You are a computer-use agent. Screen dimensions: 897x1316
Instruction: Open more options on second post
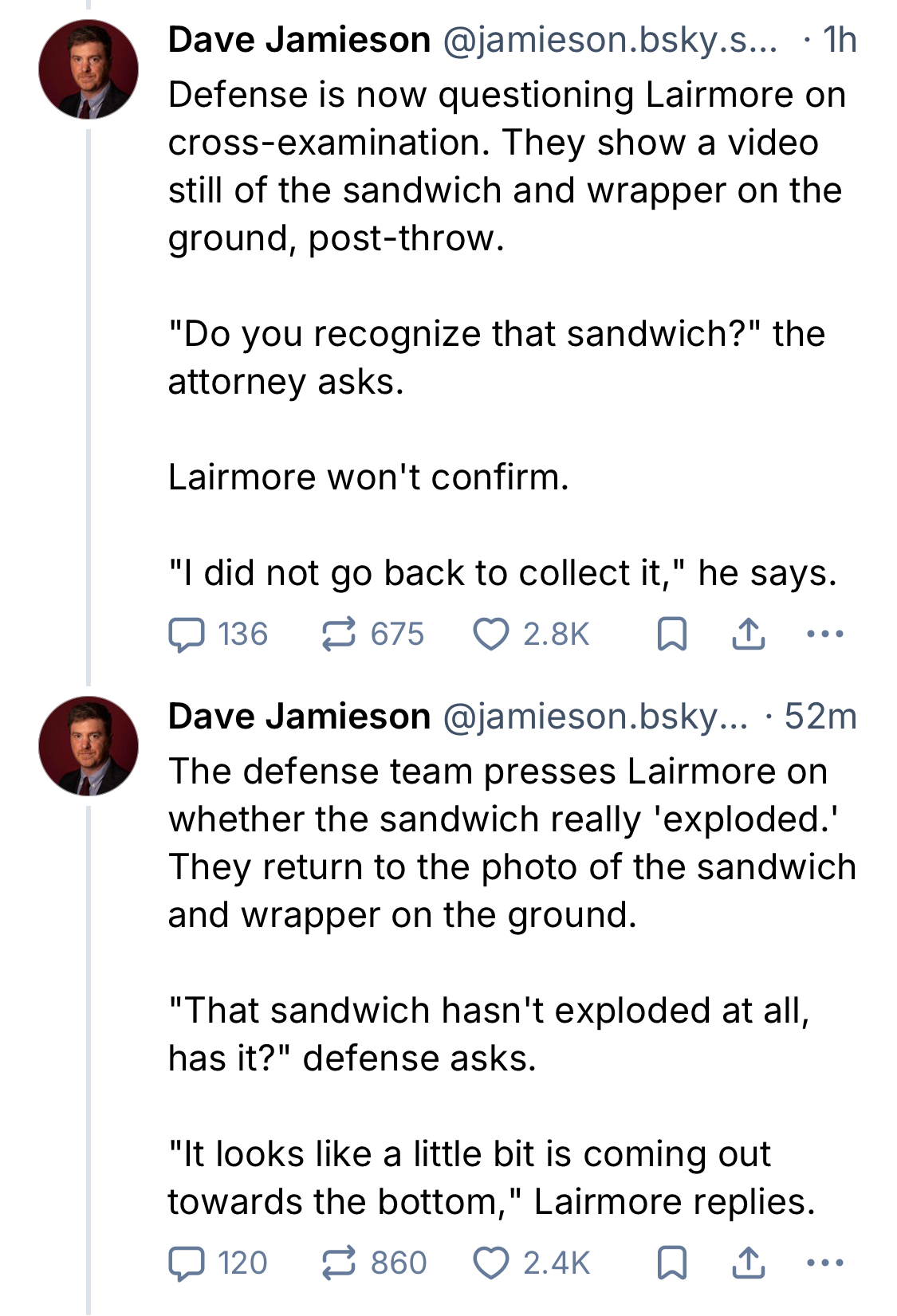pos(824,1263)
